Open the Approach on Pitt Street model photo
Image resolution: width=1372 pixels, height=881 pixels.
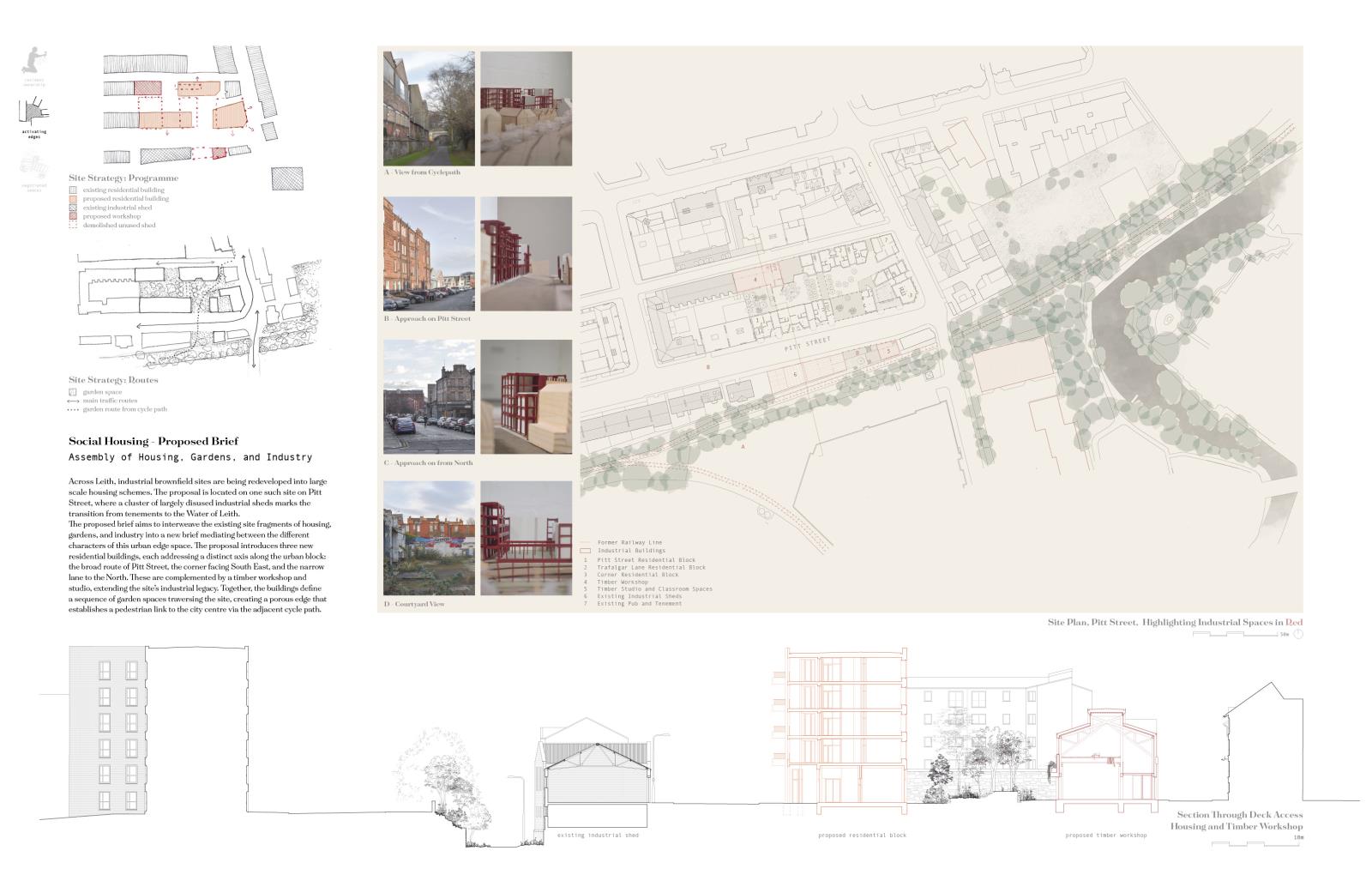tap(526, 254)
